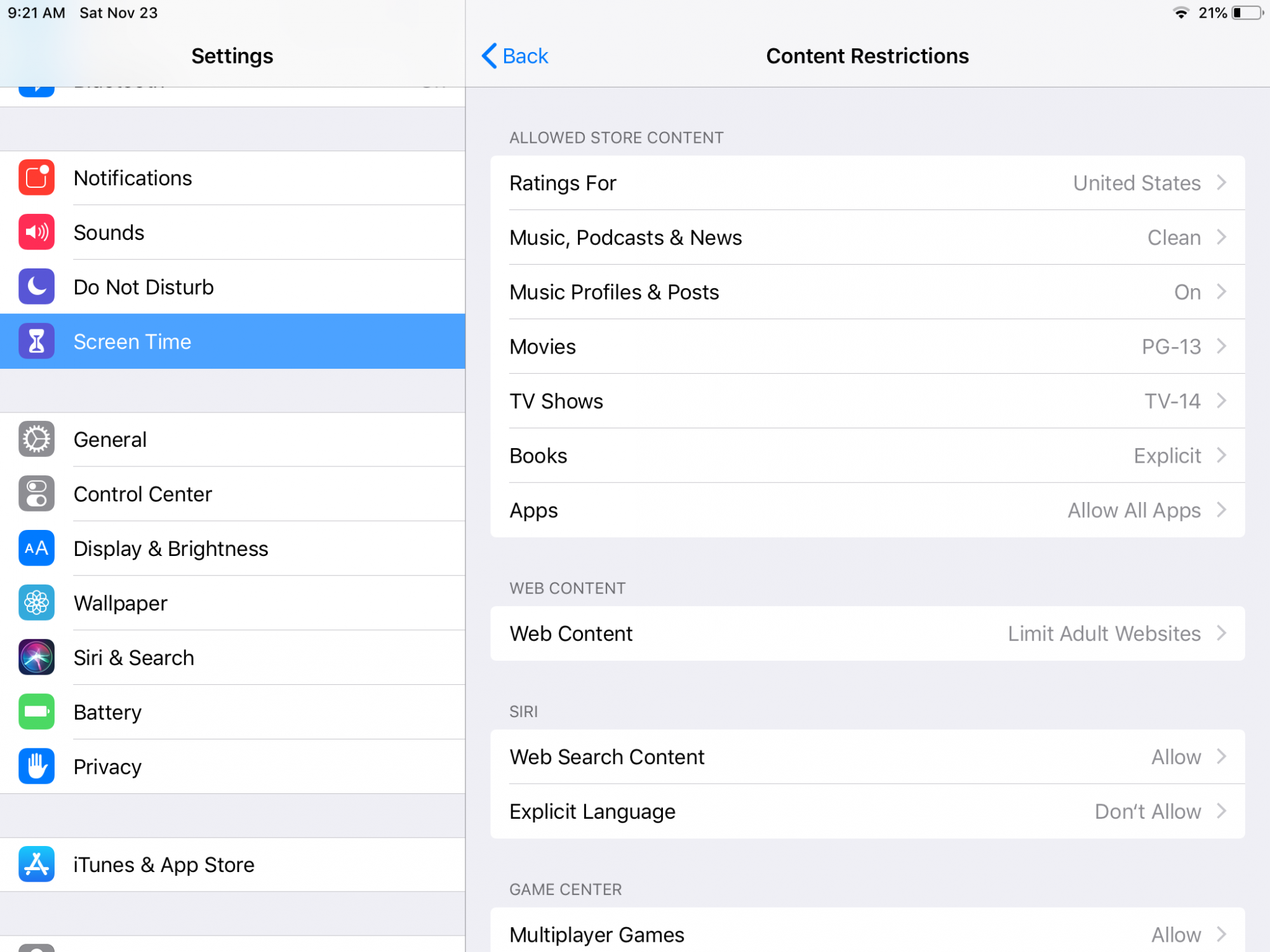
Task: Tap the Don't Allow value
Action: pyautogui.click(x=1148, y=811)
